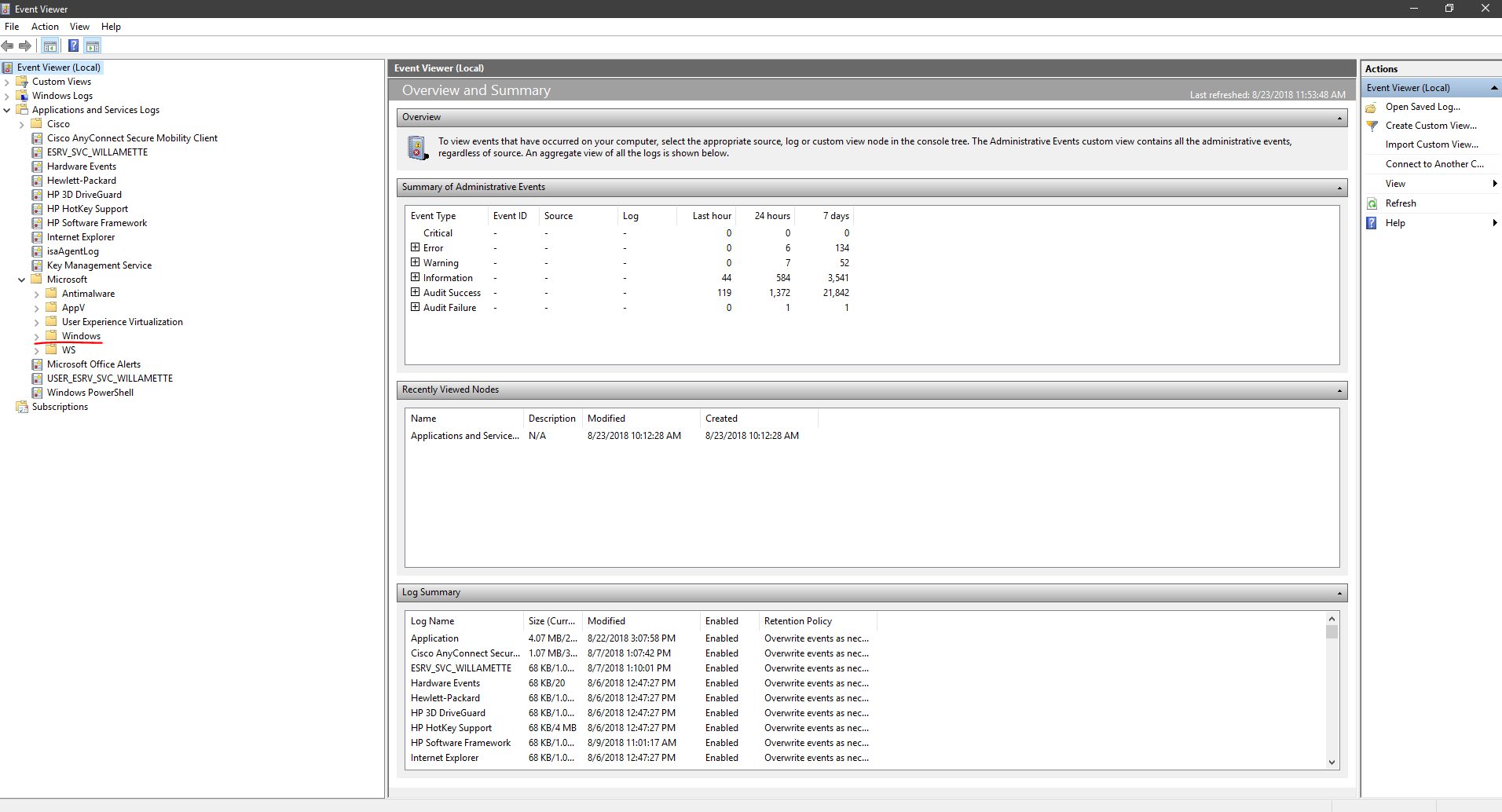Collapse the Recently Viewed Nodes section
This screenshot has width=1502, height=812.
[1339, 391]
